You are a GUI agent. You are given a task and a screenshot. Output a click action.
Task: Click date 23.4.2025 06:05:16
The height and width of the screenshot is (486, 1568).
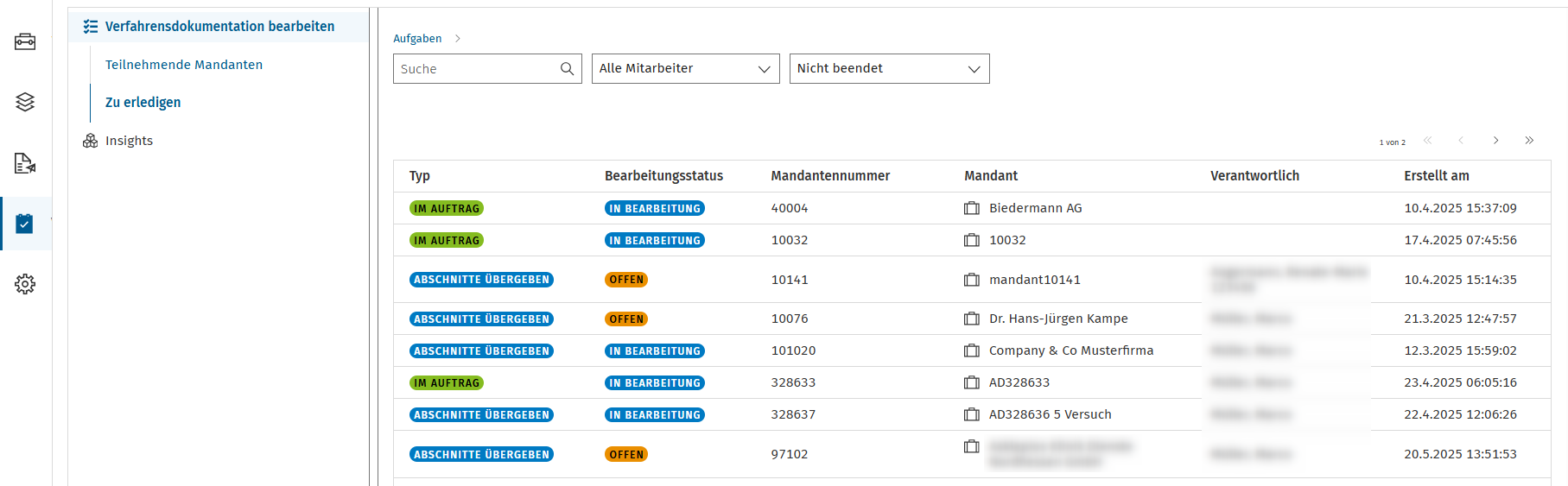(x=1460, y=382)
